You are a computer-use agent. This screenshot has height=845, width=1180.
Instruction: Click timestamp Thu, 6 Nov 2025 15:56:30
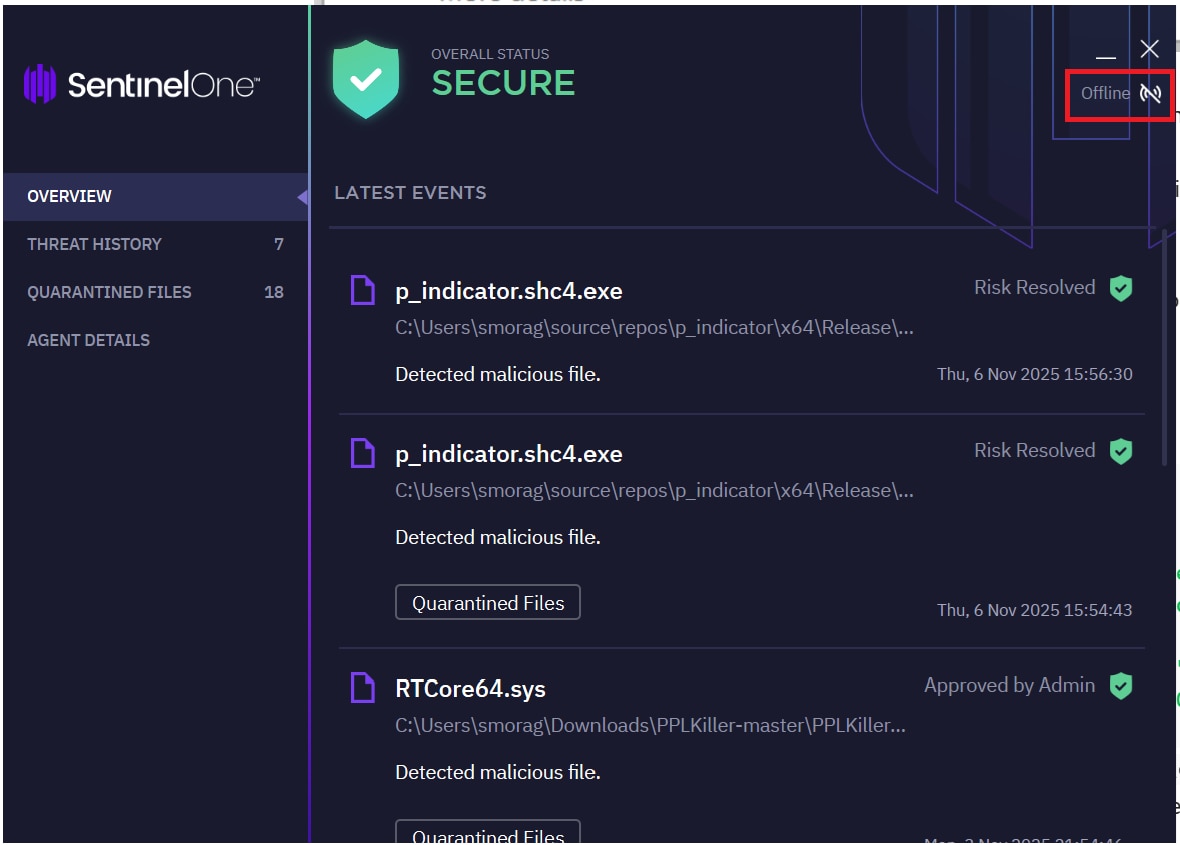1034,375
